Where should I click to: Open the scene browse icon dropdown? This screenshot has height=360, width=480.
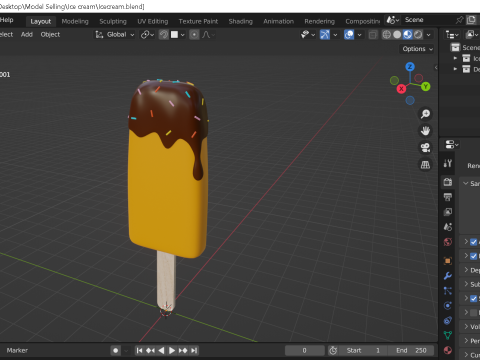click(x=393, y=20)
